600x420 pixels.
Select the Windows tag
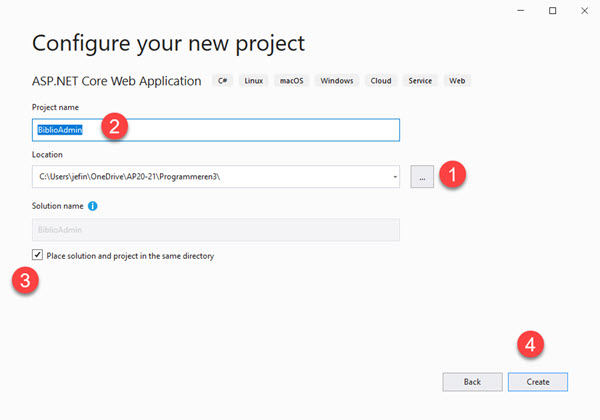[337, 81]
